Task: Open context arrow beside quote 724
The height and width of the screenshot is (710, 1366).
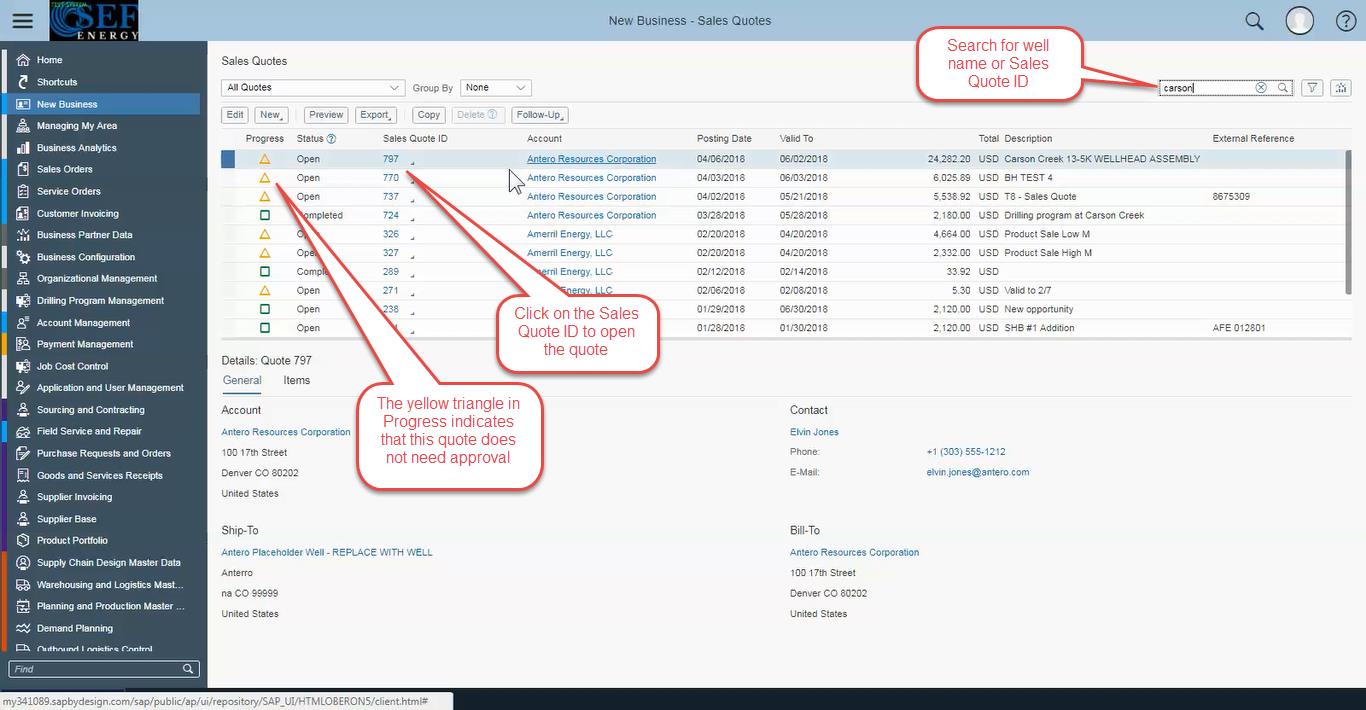Action: (412, 218)
